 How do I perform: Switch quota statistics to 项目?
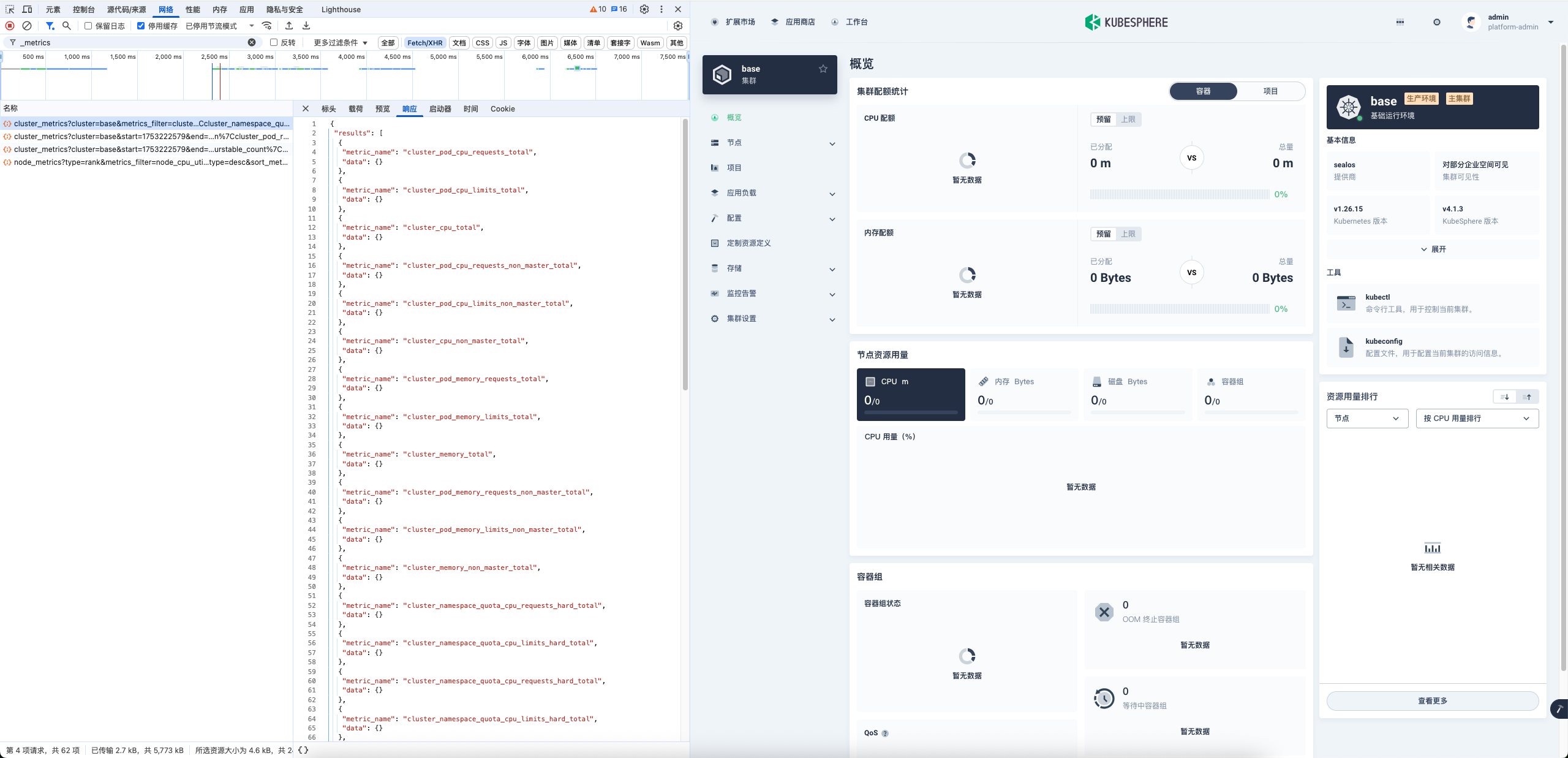[x=1270, y=91]
